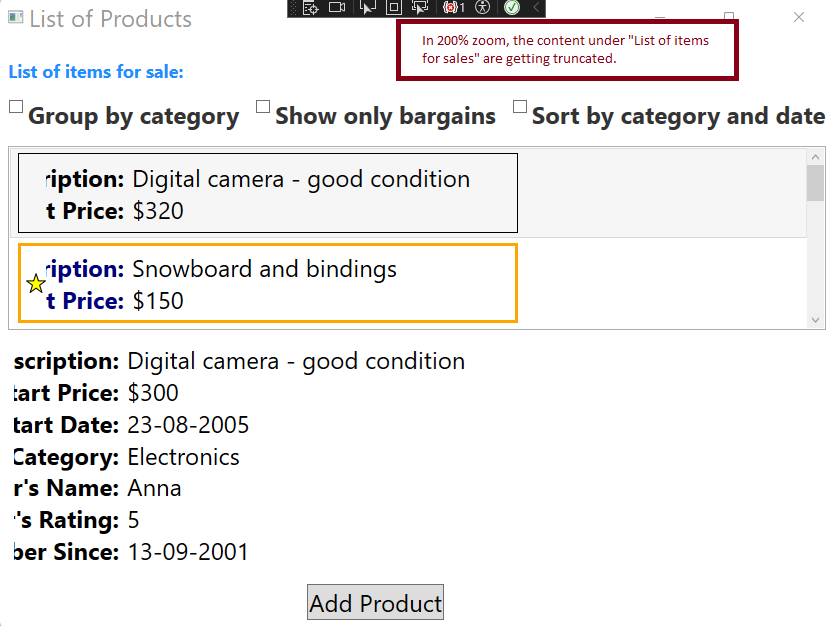The height and width of the screenshot is (626, 830).
Task: Tick Sort by category and date
Action: coord(520,106)
